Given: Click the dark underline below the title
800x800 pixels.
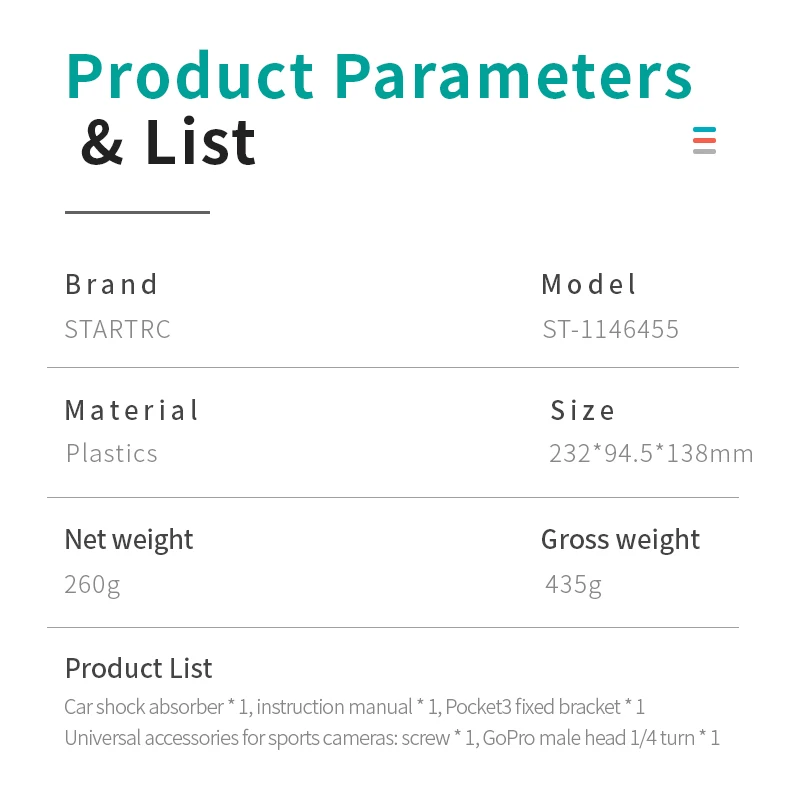Looking at the screenshot, I should (137, 212).
